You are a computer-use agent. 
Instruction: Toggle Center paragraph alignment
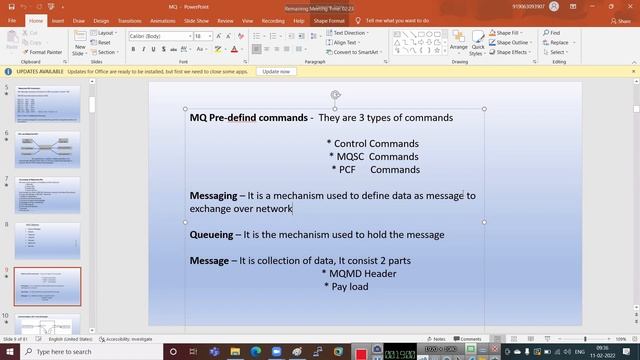point(267,49)
